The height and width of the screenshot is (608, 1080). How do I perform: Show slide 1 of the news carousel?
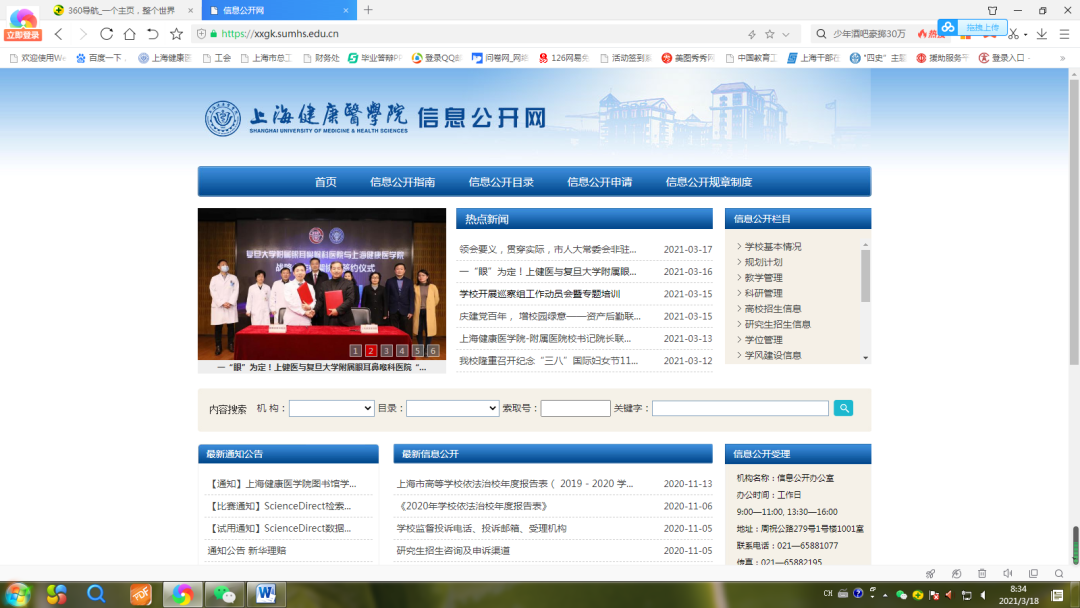point(355,351)
